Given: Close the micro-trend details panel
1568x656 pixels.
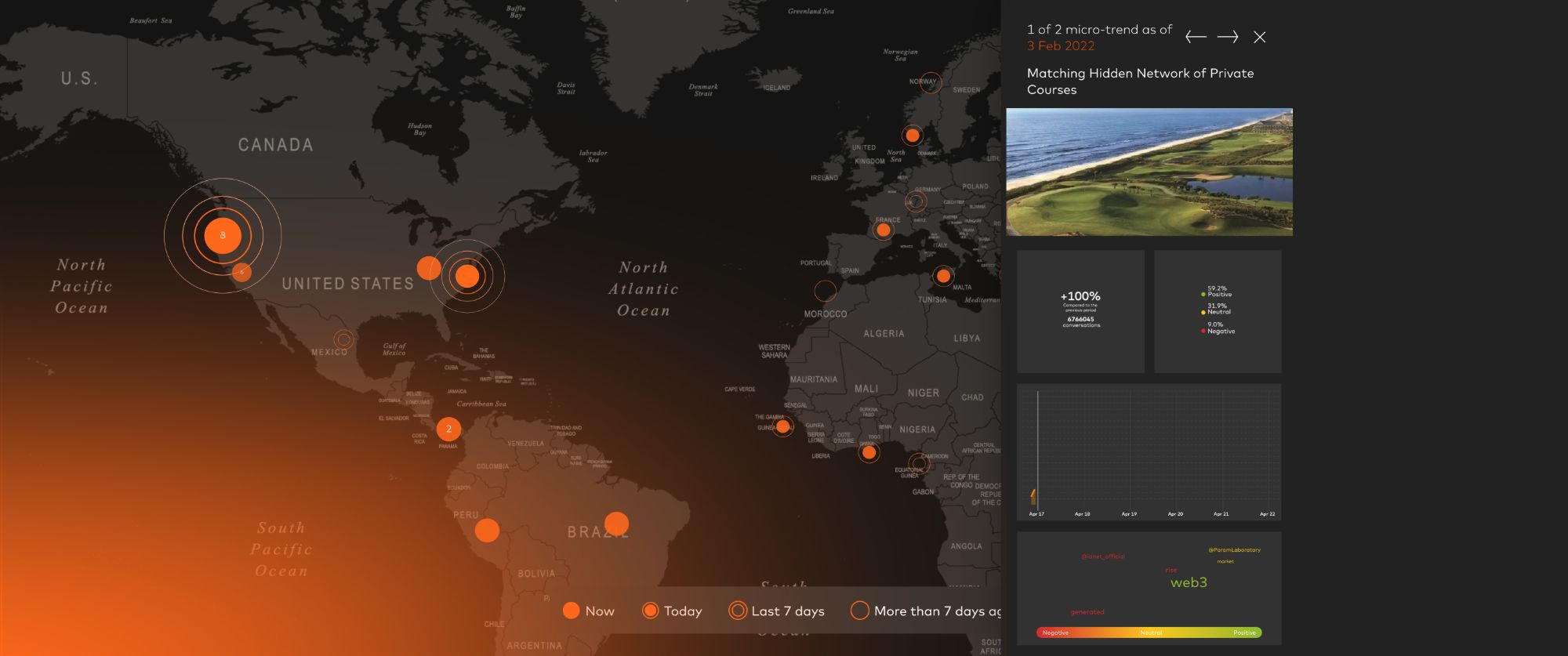Looking at the screenshot, I should pyautogui.click(x=1259, y=37).
